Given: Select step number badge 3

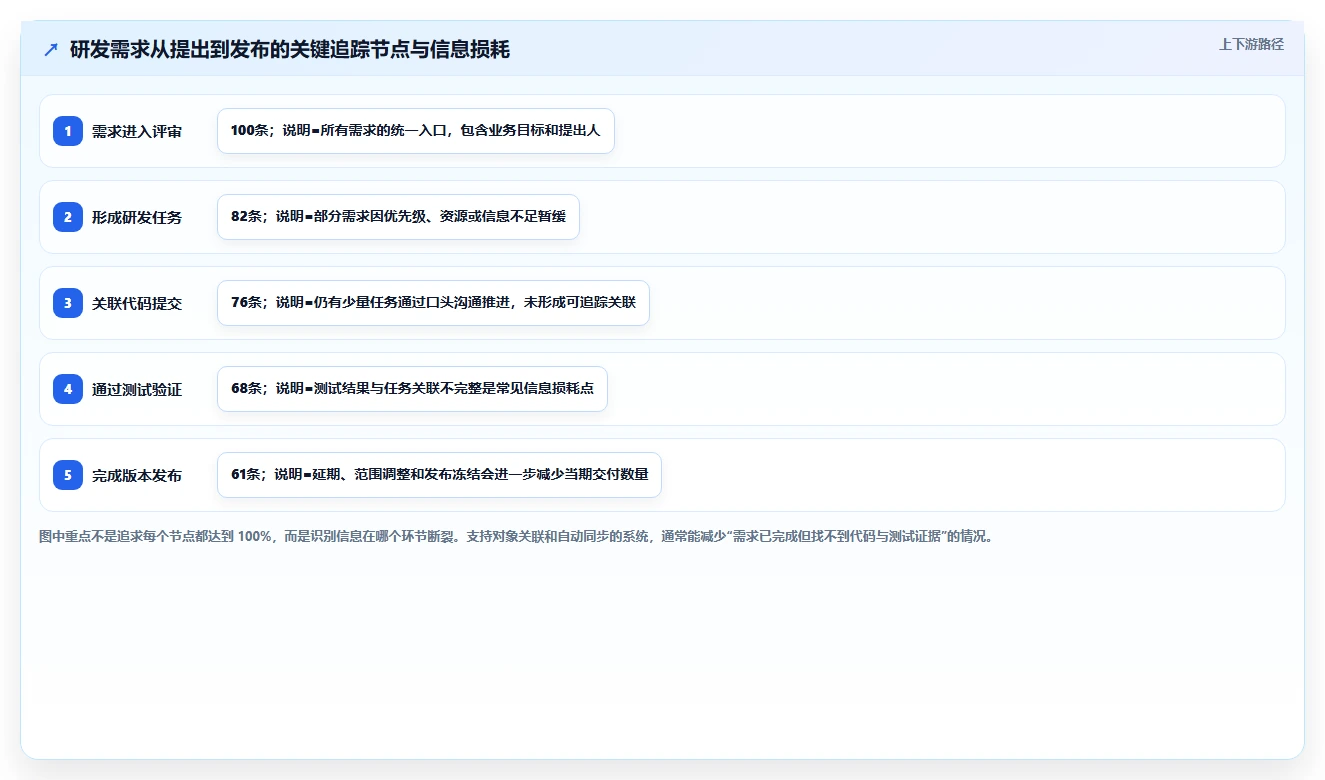Looking at the screenshot, I should (68, 303).
